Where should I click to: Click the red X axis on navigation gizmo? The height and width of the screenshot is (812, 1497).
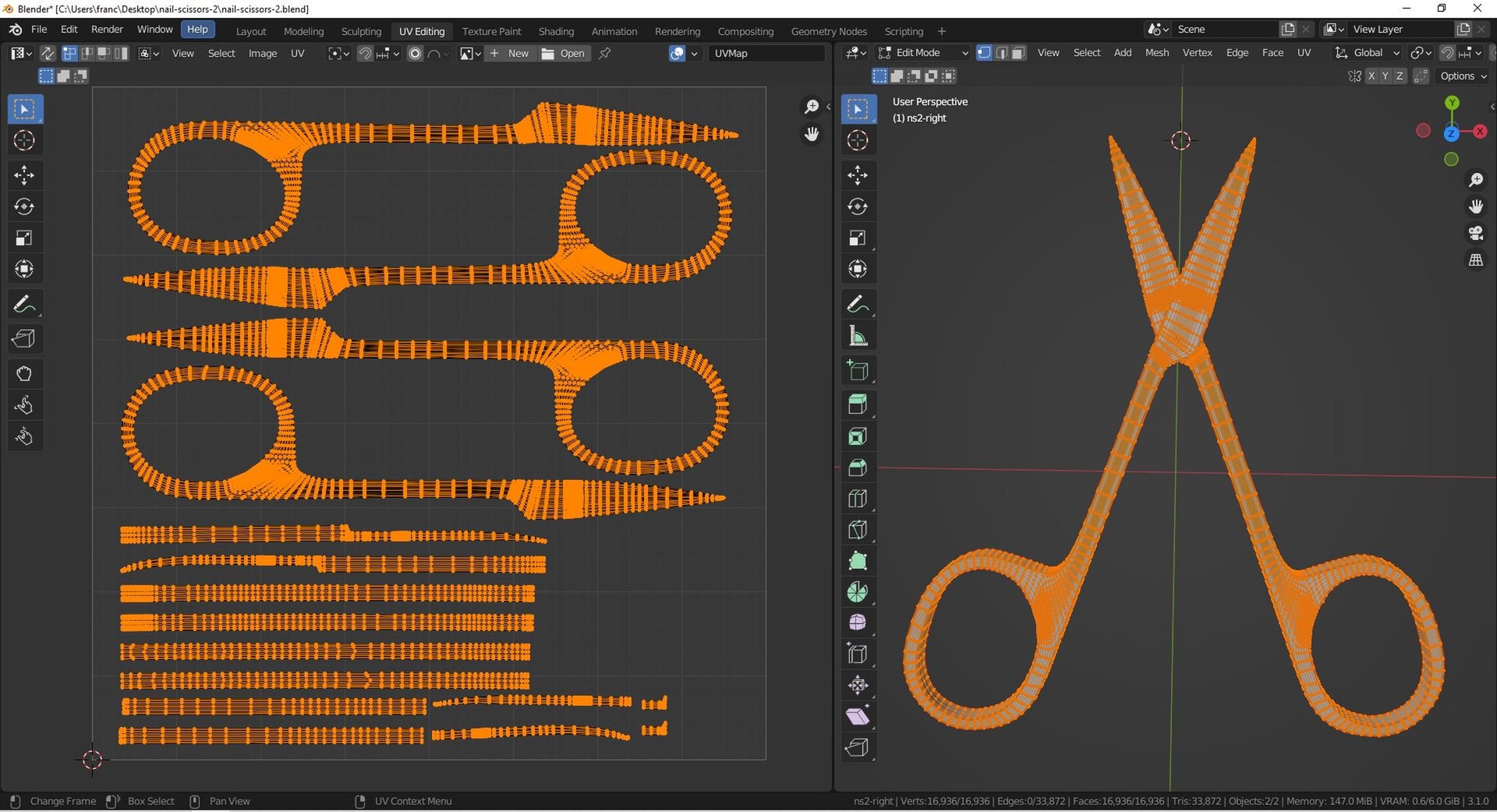[1479, 132]
